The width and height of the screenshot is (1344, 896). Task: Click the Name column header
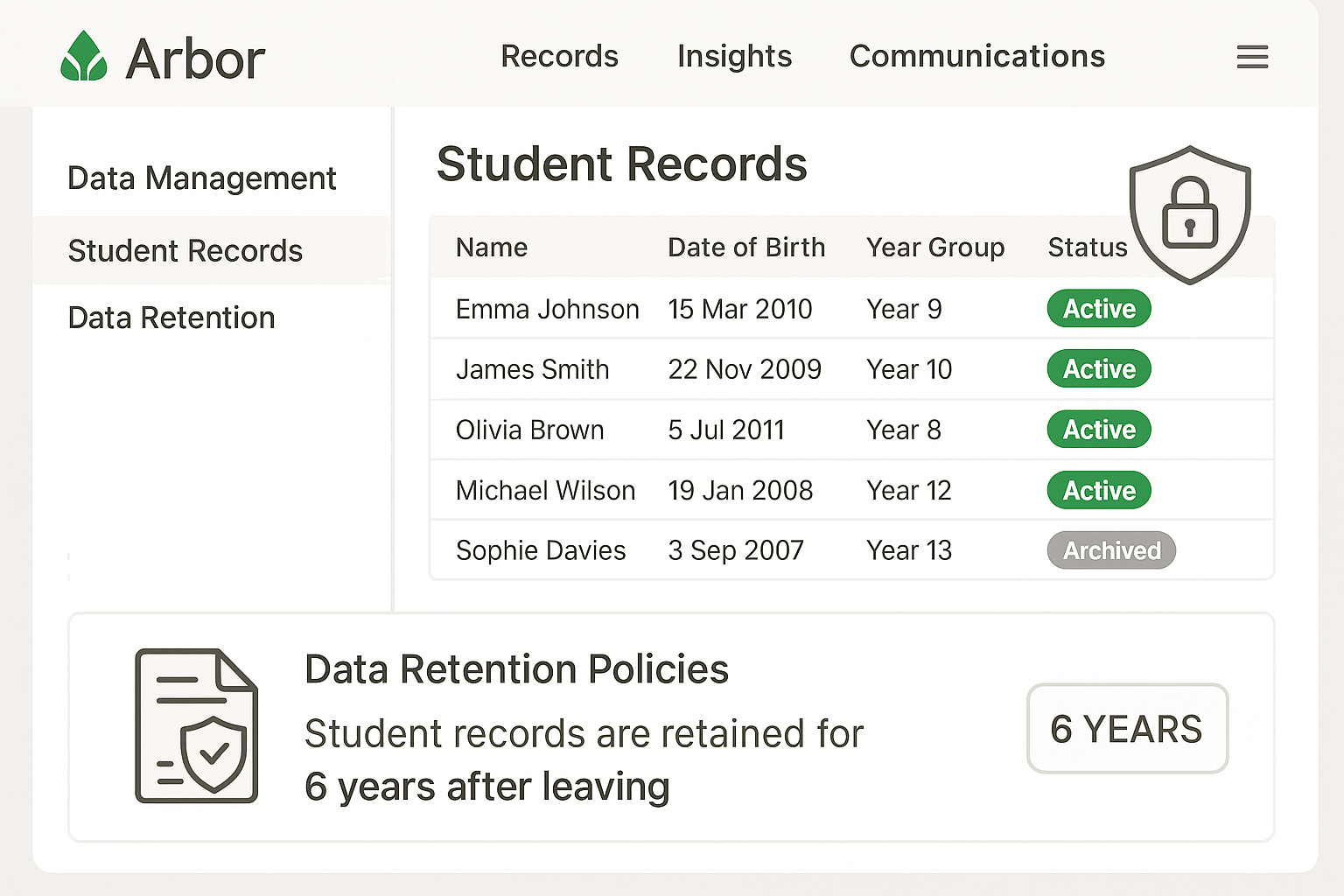pos(492,248)
